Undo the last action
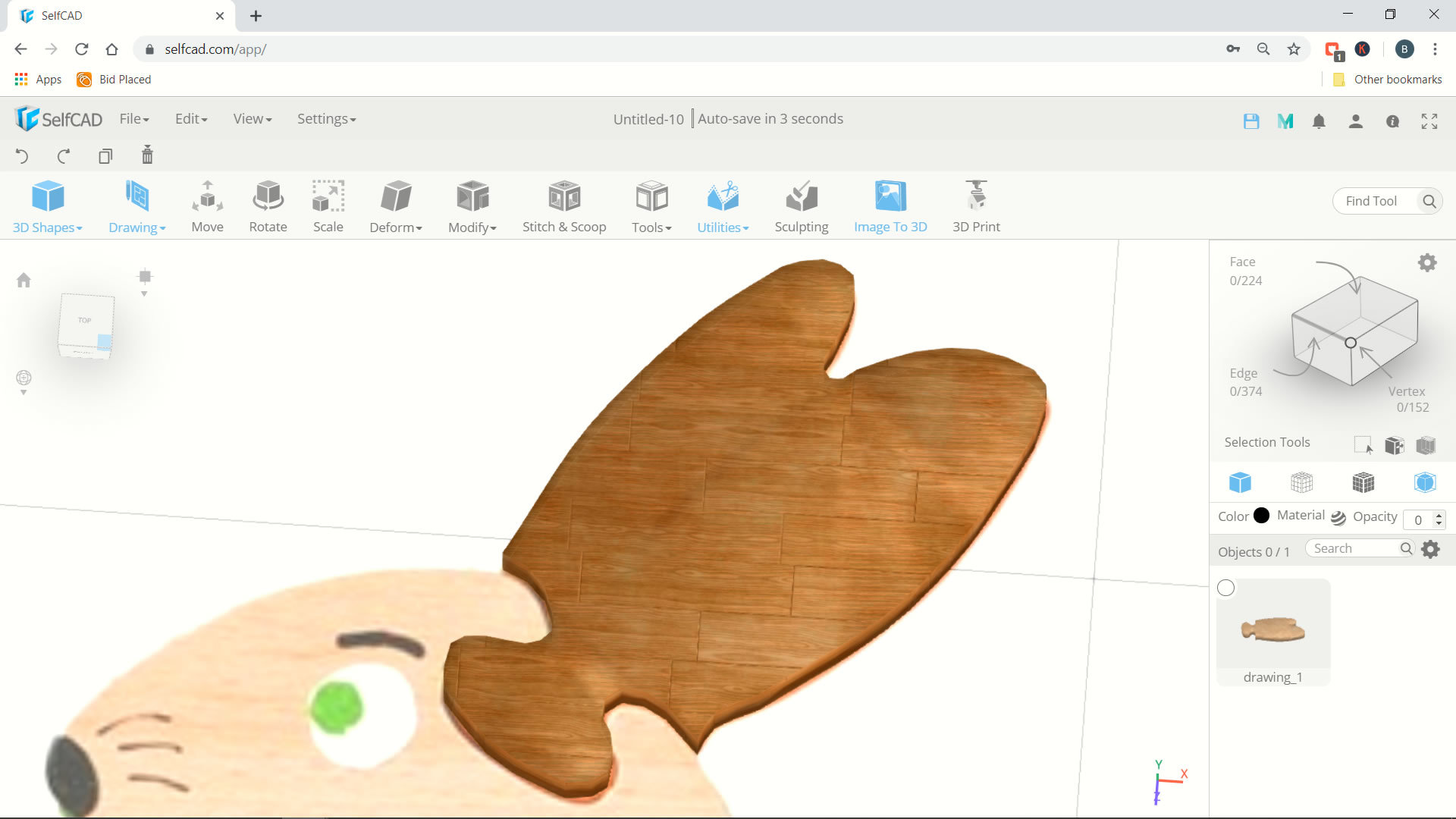The width and height of the screenshot is (1456, 819). click(22, 156)
